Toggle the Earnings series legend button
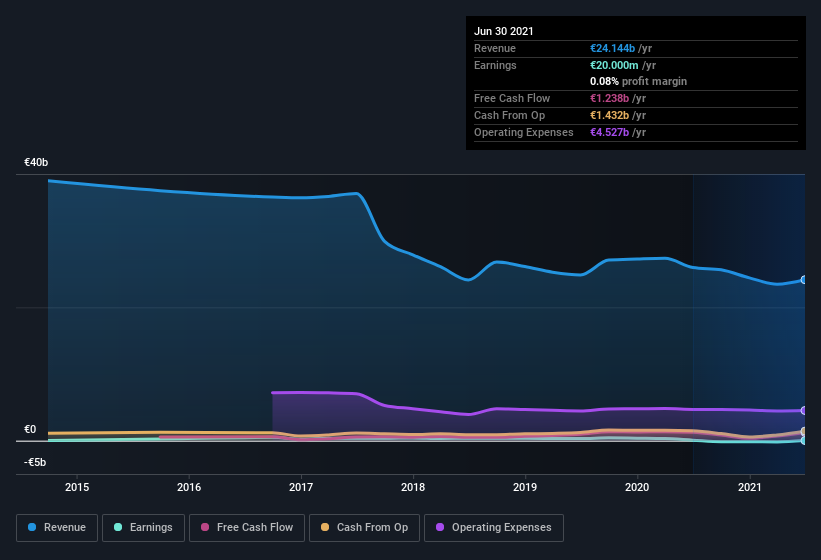821x560 pixels. (x=143, y=528)
